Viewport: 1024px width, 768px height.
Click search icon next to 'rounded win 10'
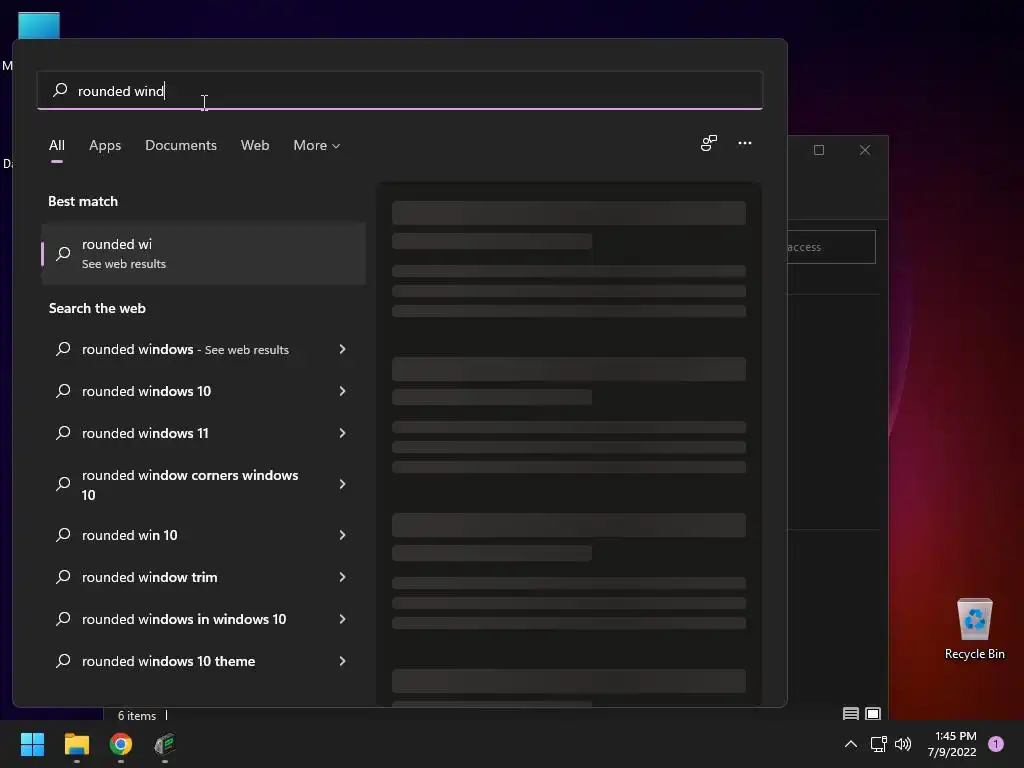tap(63, 535)
